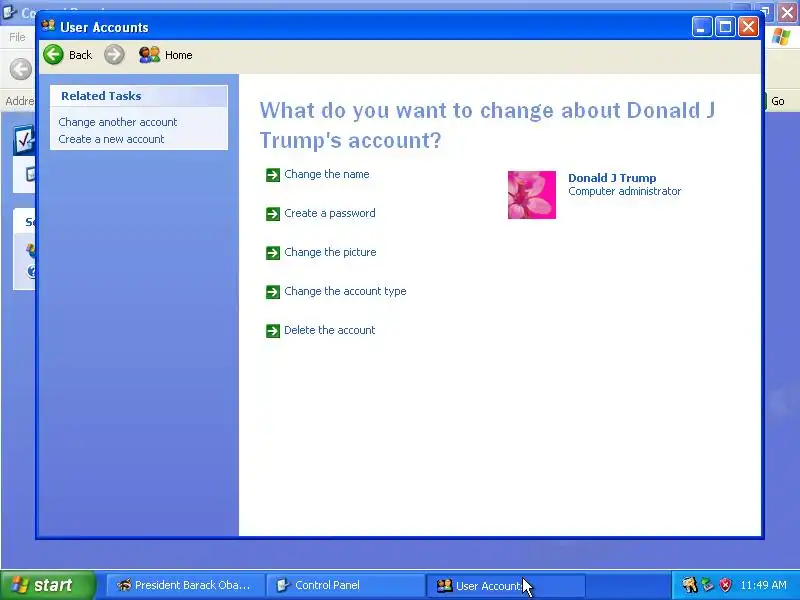Open the File menu in Control Panel window
Image resolution: width=800 pixels, height=600 pixels.
pyautogui.click(x=17, y=37)
